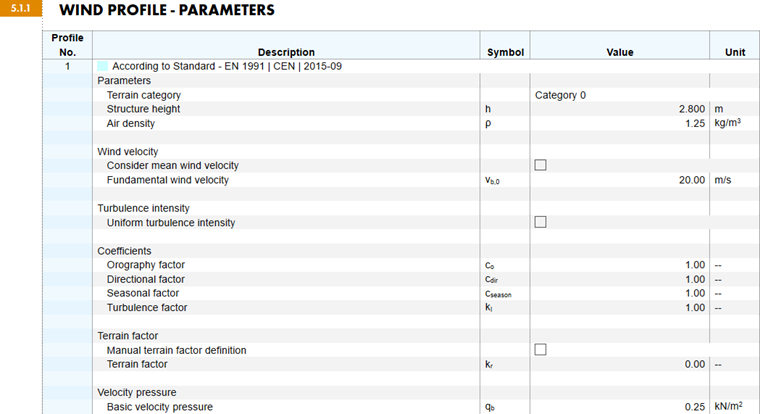
Task: Click Orography factor value 1.00
Action: click(x=696, y=265)
